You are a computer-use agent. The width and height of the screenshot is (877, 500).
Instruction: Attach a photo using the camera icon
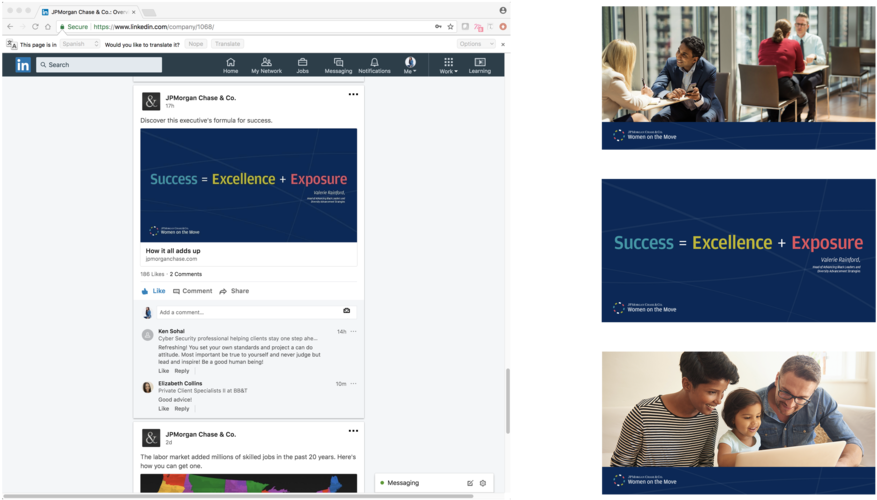point(347,312)
